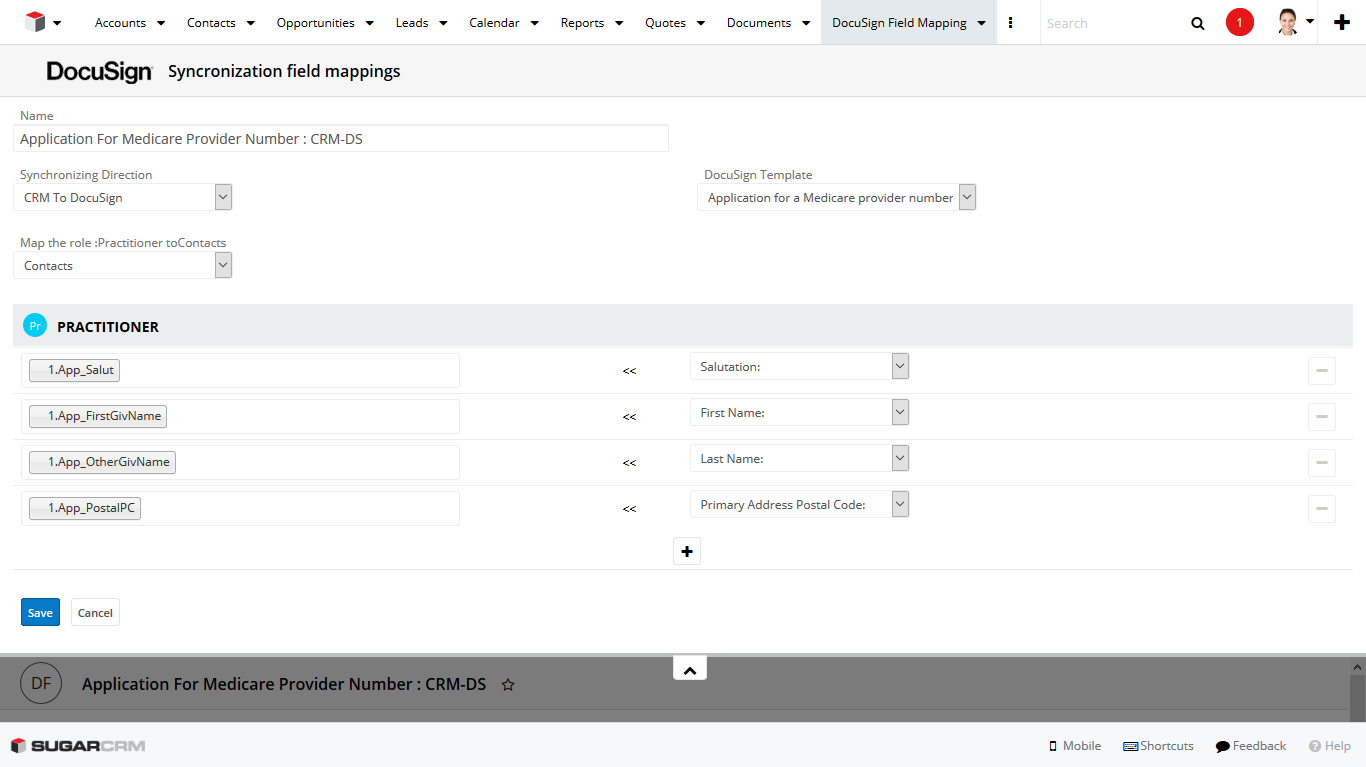1366x767 pixels.
Task: Open Primary Address Postal Code dropdown
Action: (x=799, y=504)
